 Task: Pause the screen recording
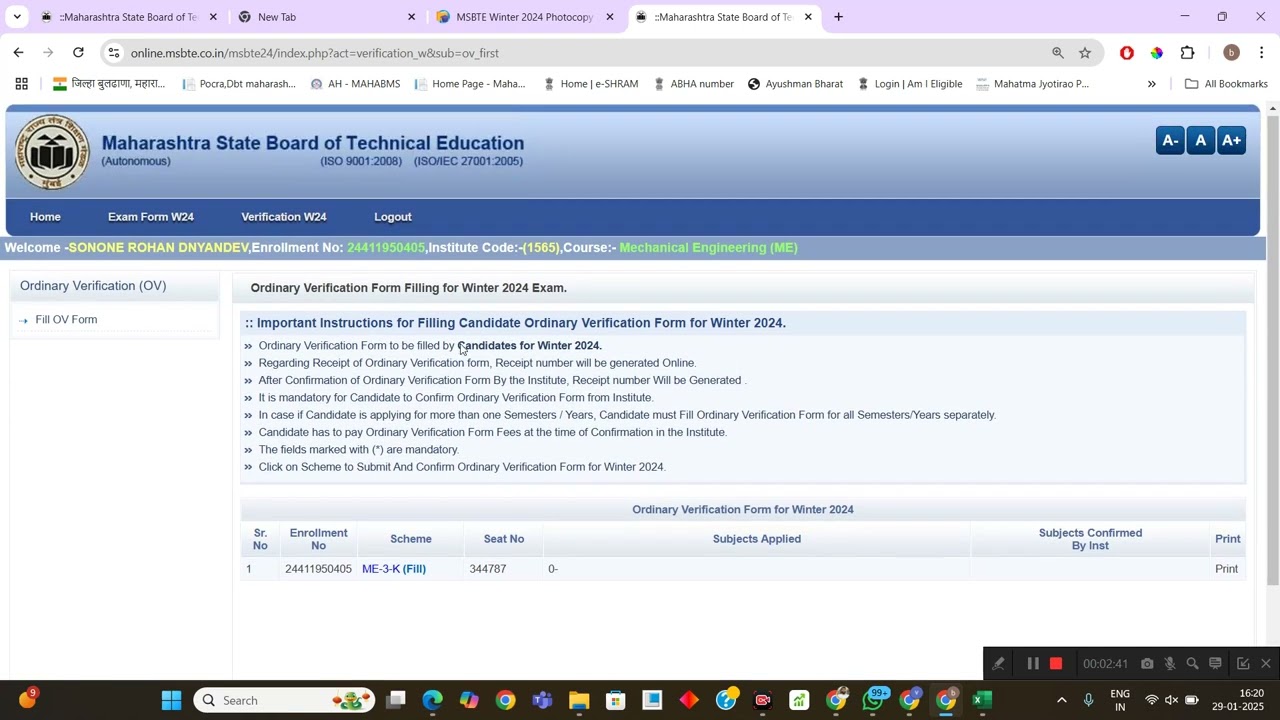click(x=1033, y=664)
